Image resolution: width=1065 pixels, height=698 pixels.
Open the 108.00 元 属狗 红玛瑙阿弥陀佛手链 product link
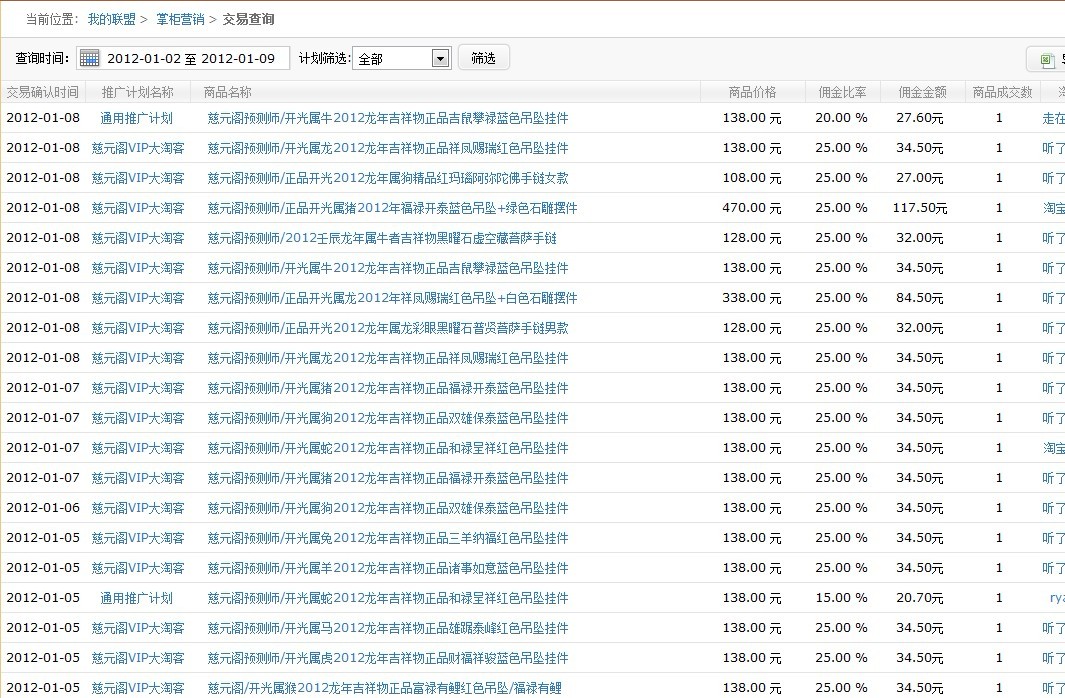[388, 178]
